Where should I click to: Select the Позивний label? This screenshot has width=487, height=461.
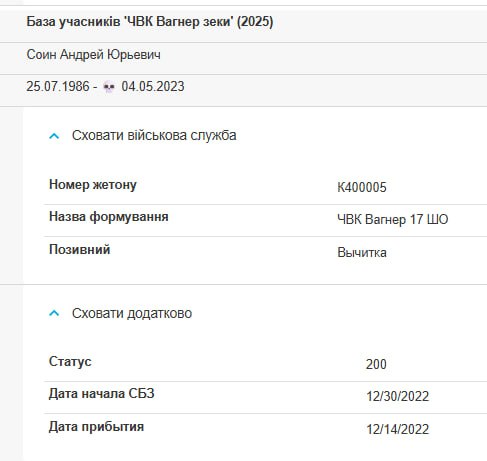point(79,250)
